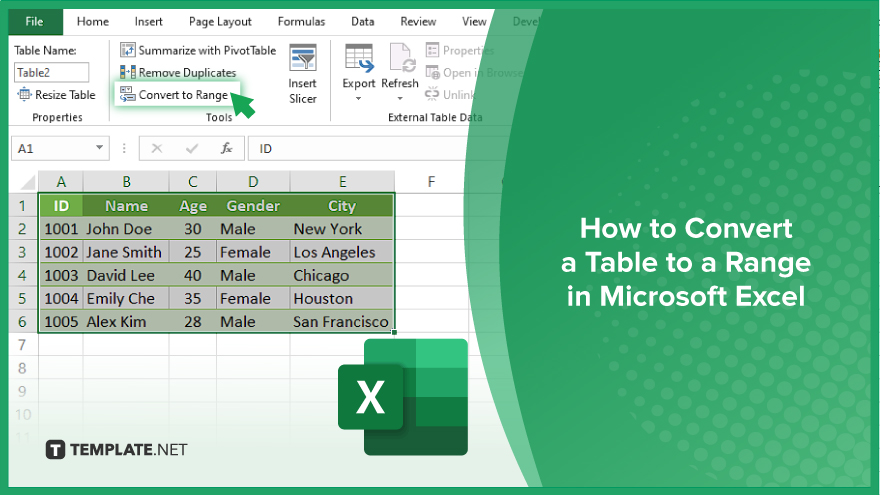Click the Enter checkmark icon in formula bar

coord(192,149)
